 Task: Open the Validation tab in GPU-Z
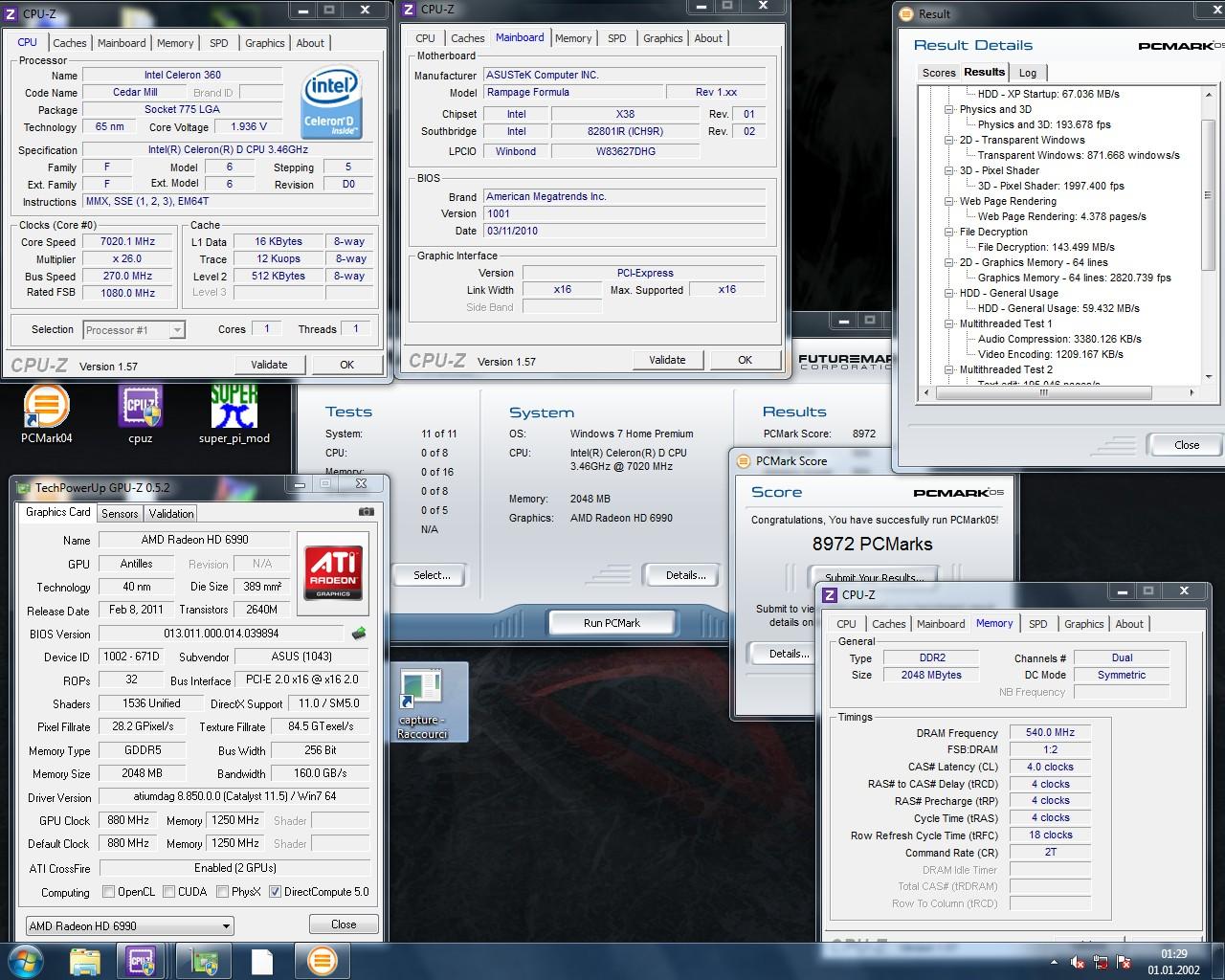pos(171,514)
